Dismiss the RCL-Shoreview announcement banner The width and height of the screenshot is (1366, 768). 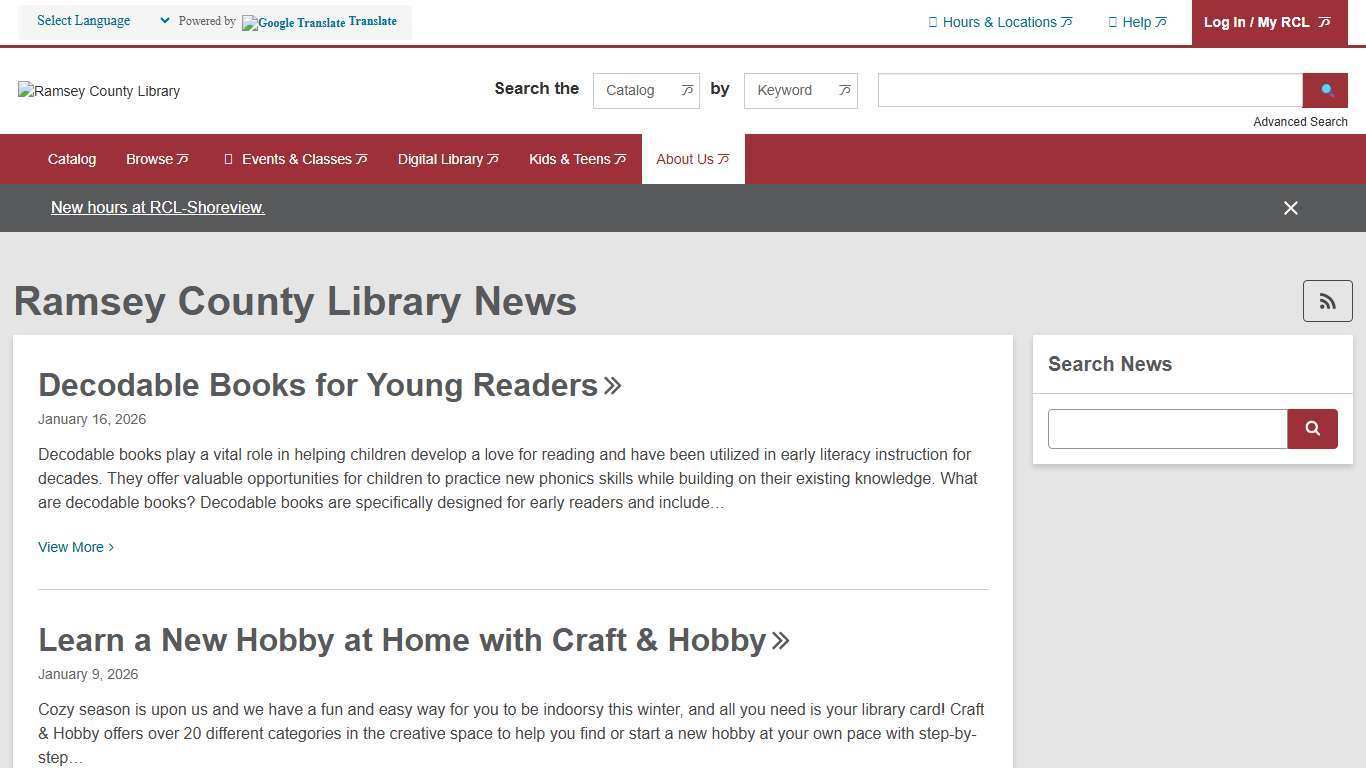click(x=1290, y=207)
